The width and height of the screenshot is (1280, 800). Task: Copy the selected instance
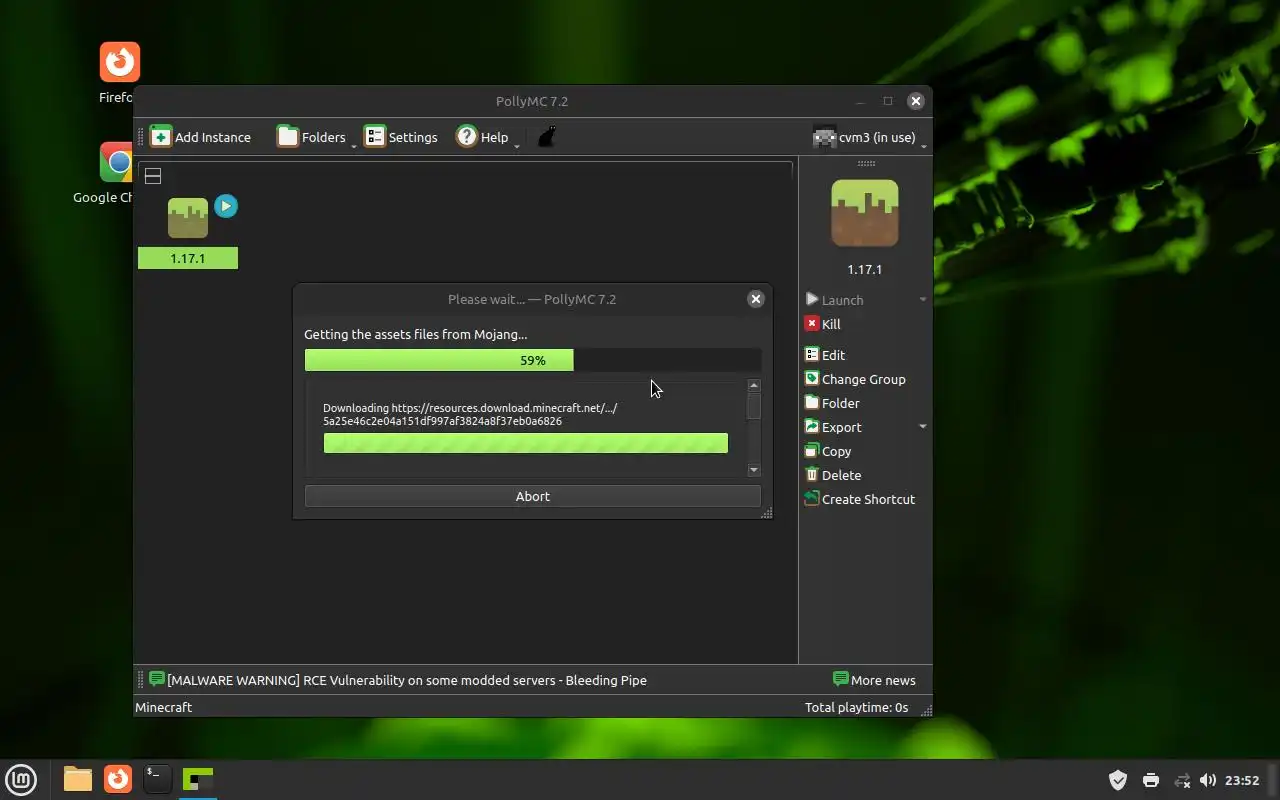click(x=828, y=451)
